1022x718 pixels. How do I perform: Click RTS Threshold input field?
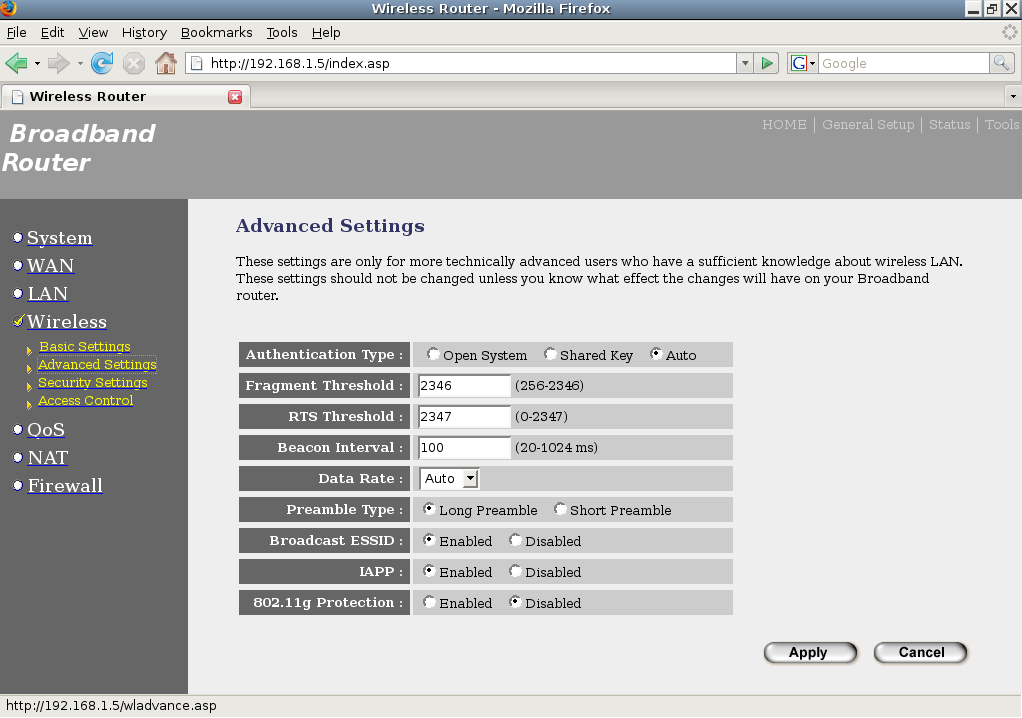pos(464,417)
